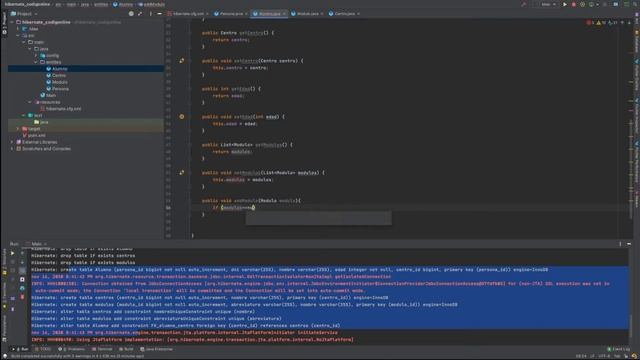640x360 pixels.
Task: Hide the Project tool window
Action: [x=159, y=14]
